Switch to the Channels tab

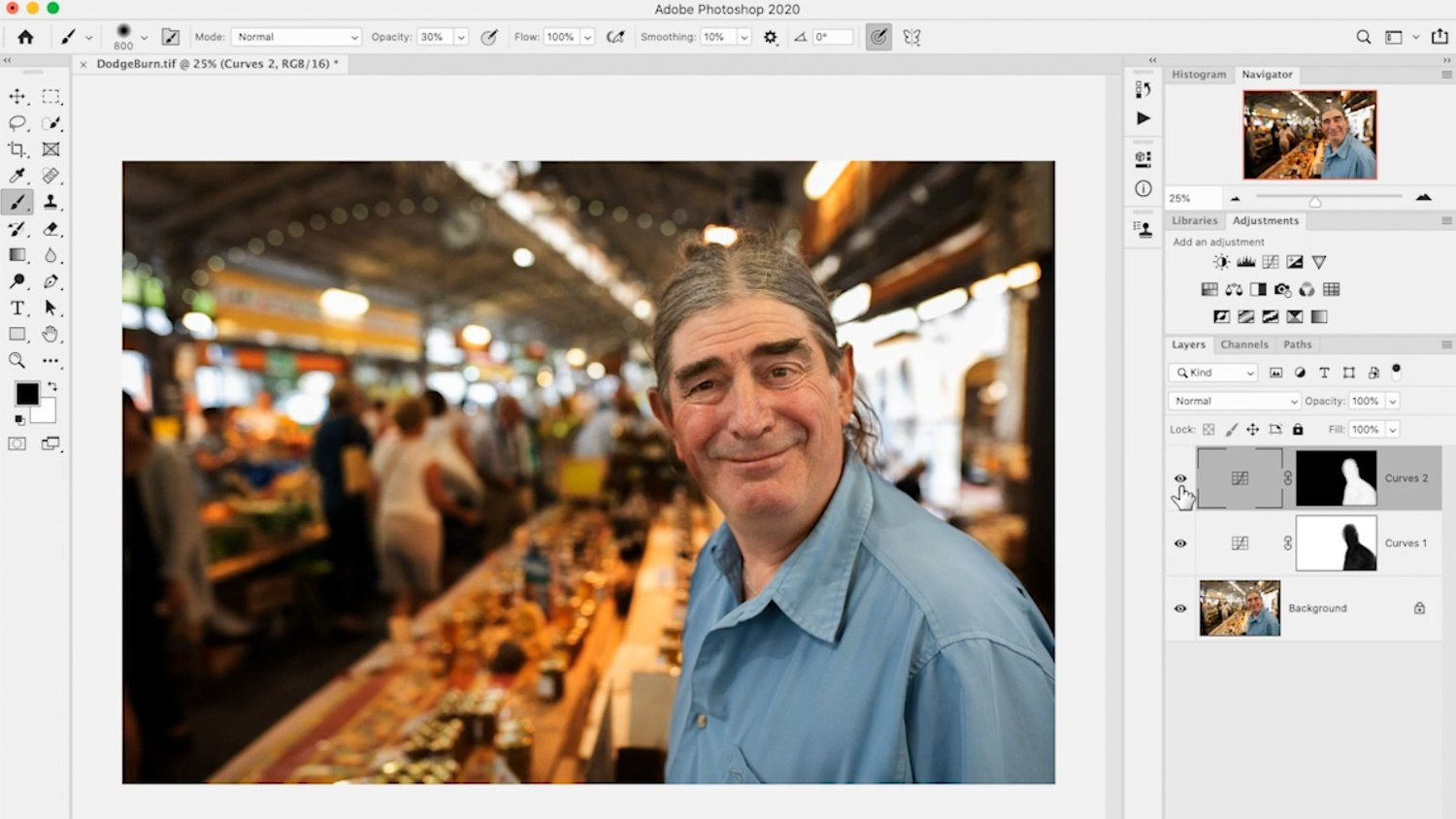coord(1243,344)
